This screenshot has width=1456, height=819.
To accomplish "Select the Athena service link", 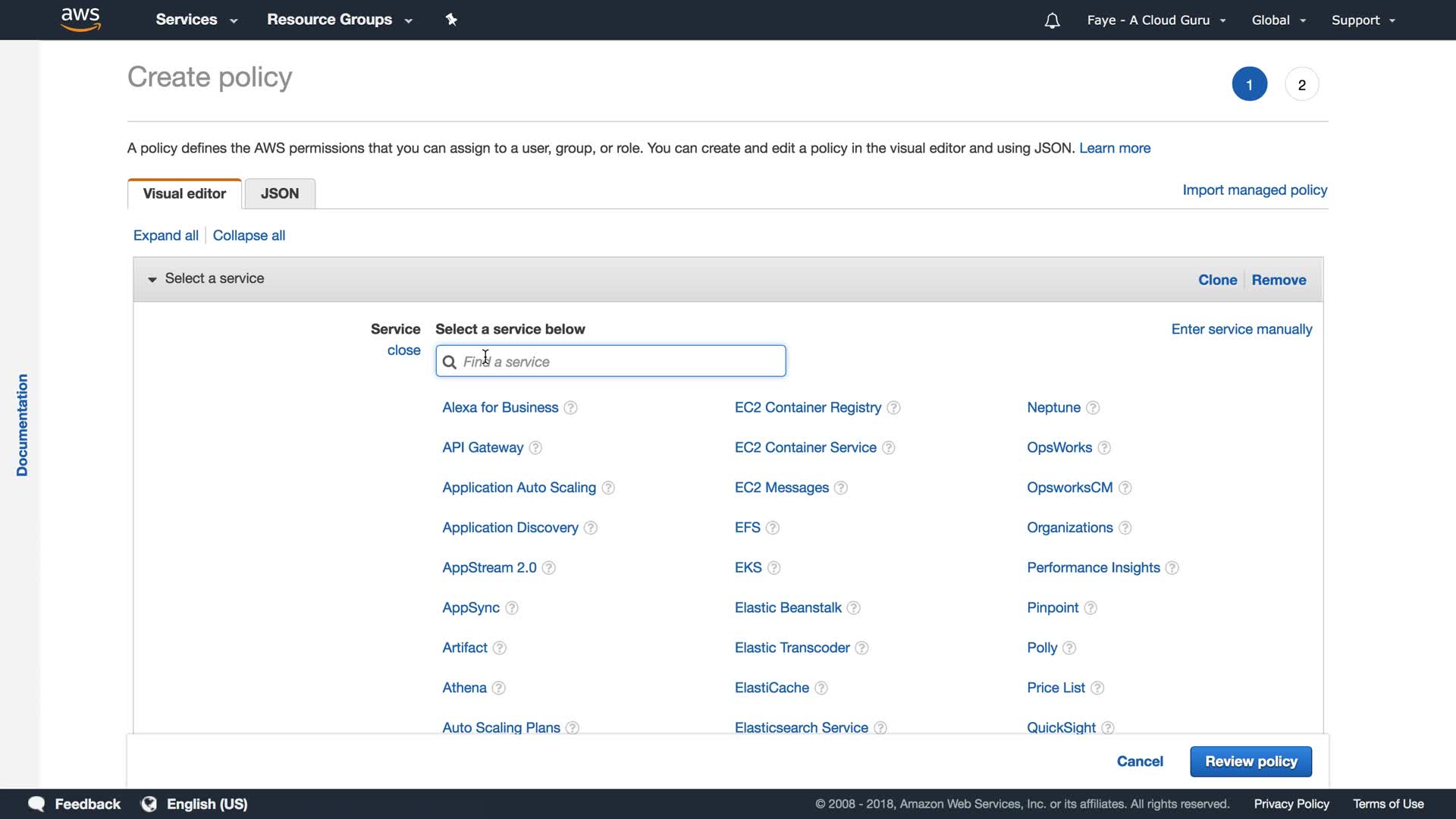I will tap(464, 688).
